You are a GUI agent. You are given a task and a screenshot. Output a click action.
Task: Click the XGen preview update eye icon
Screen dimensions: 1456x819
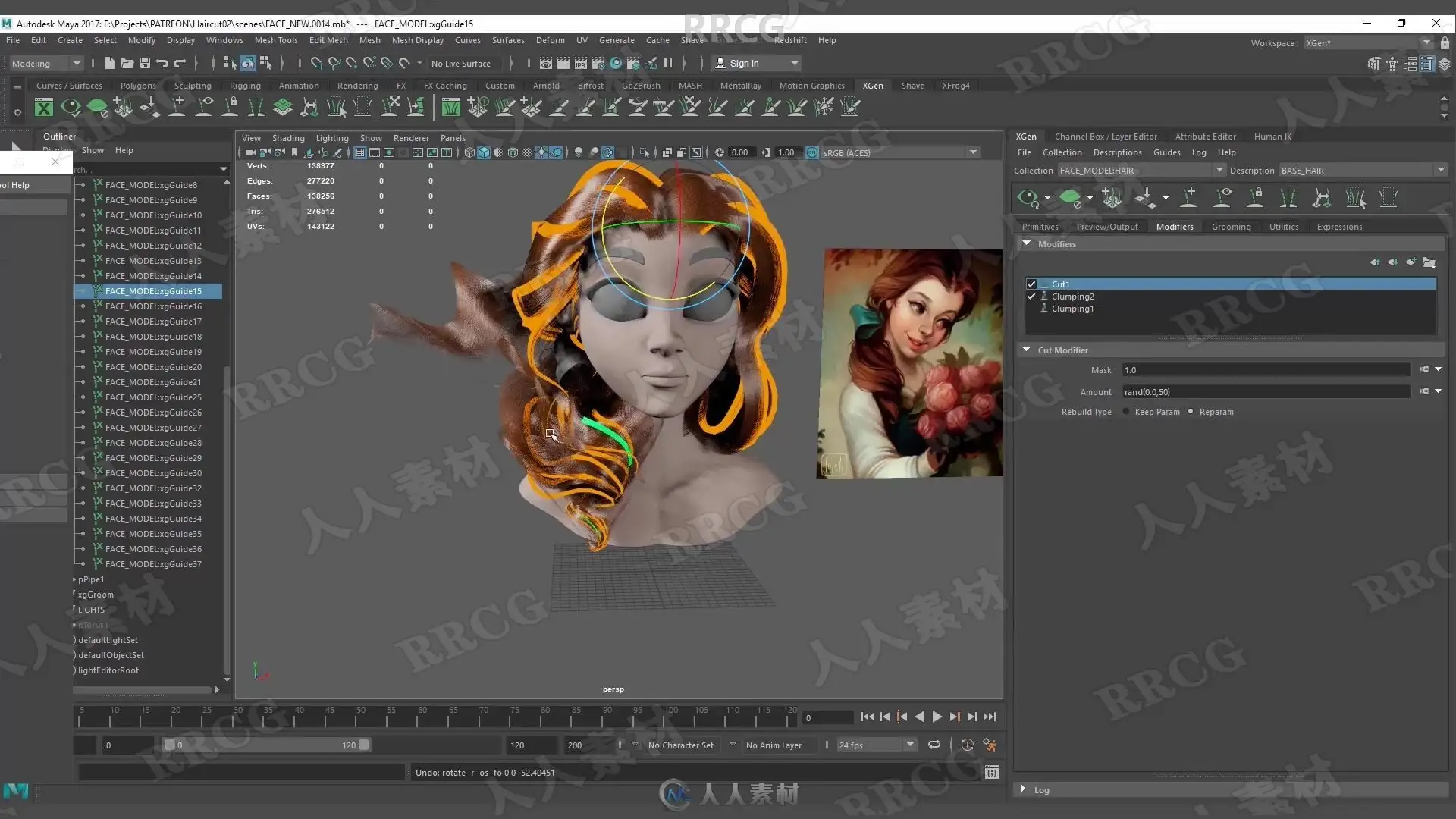(1028, 199)
